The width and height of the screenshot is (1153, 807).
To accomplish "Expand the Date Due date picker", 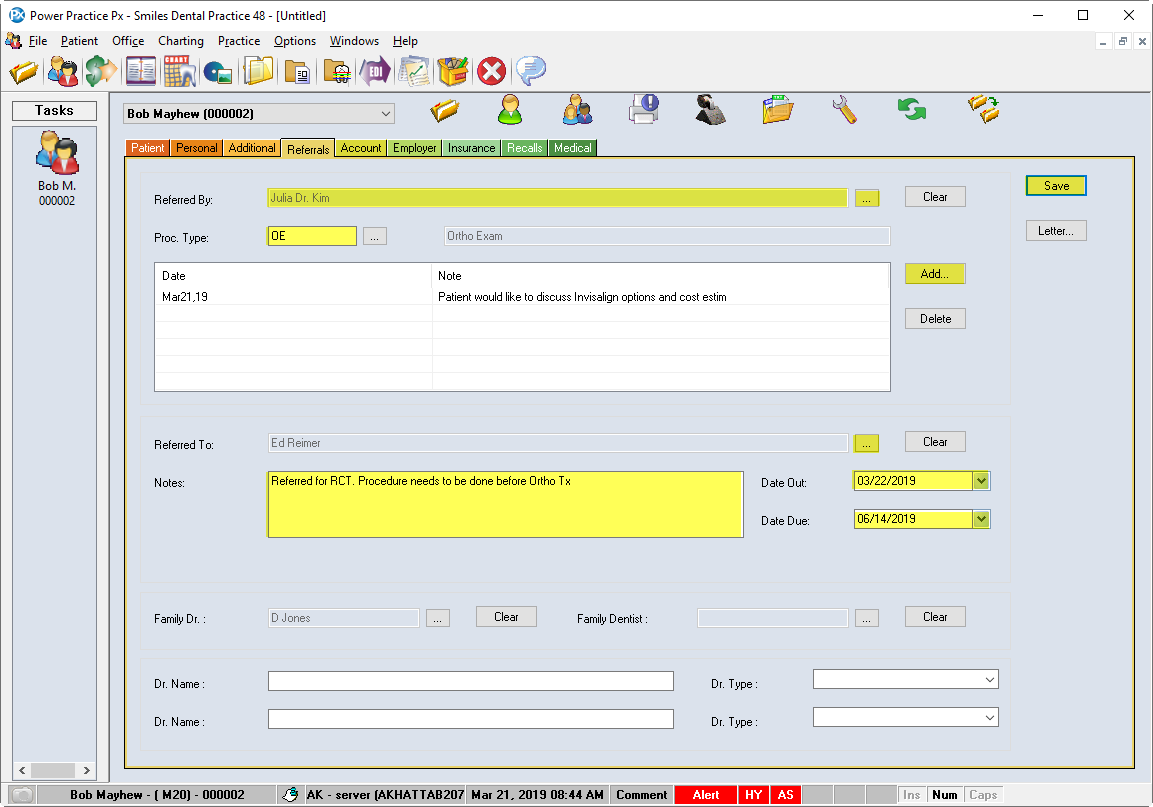I will pyautogui.click(x=981, y=519).
